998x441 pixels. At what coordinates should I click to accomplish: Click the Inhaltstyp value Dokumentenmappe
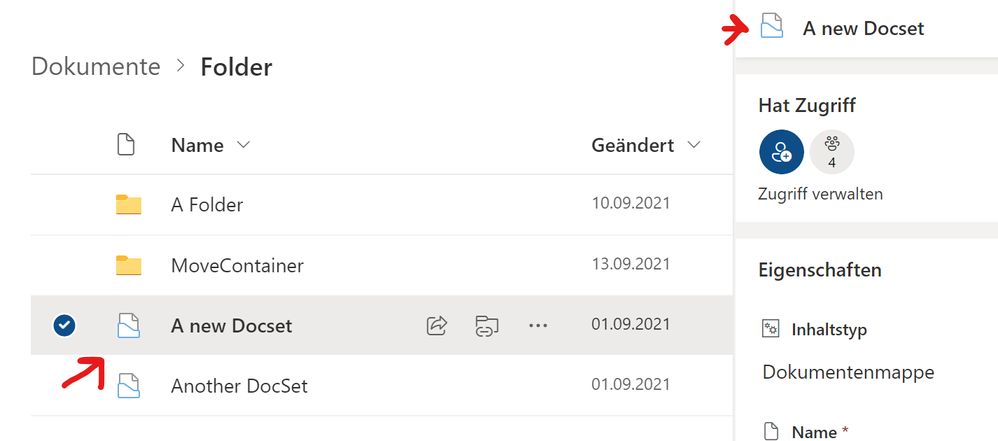848,372
